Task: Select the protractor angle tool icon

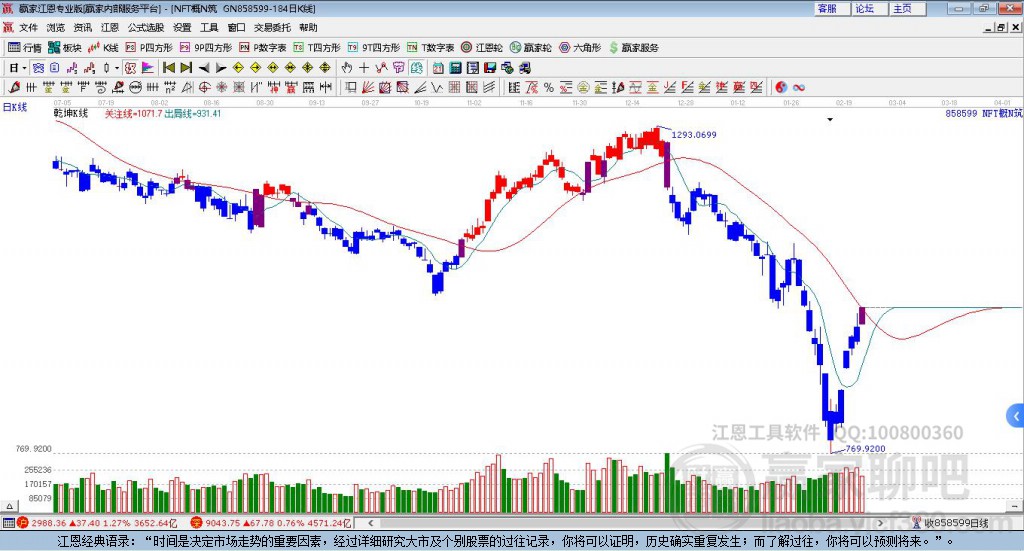Action: click(x=187, y=87)
